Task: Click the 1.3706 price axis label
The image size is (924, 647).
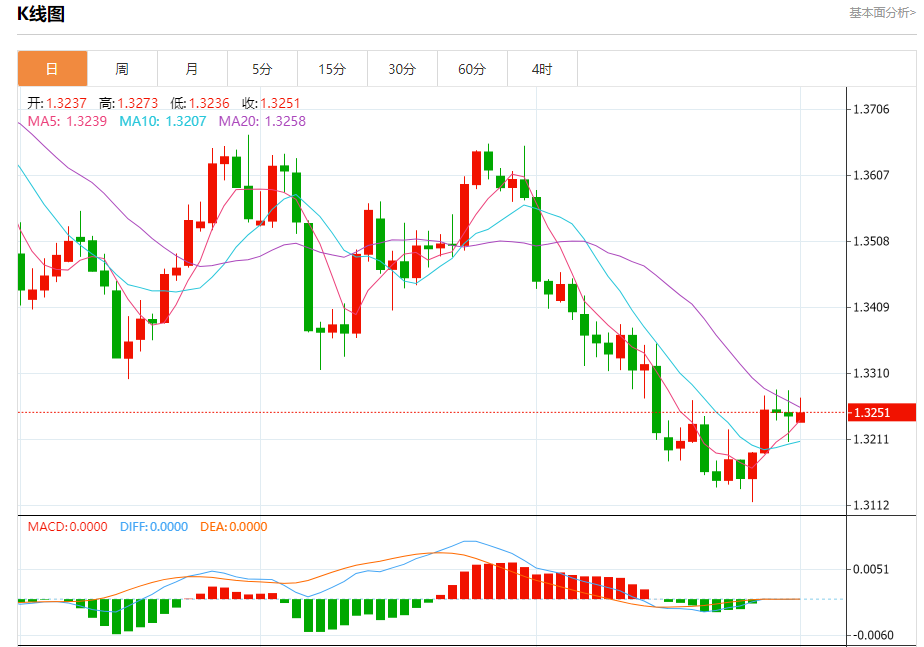Action: (872, 109)
